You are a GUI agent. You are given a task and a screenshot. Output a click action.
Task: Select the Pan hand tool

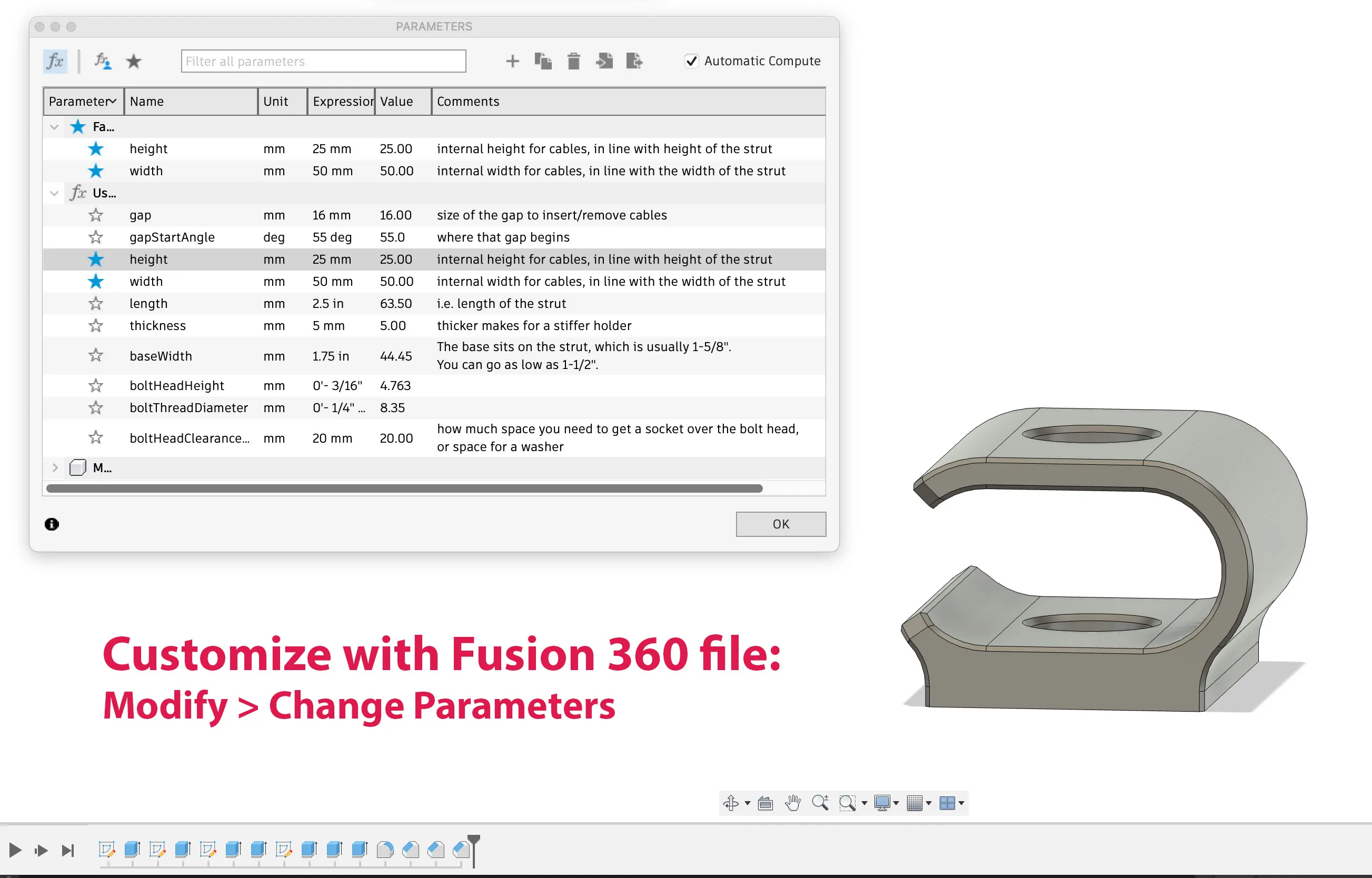click(793, 803)
